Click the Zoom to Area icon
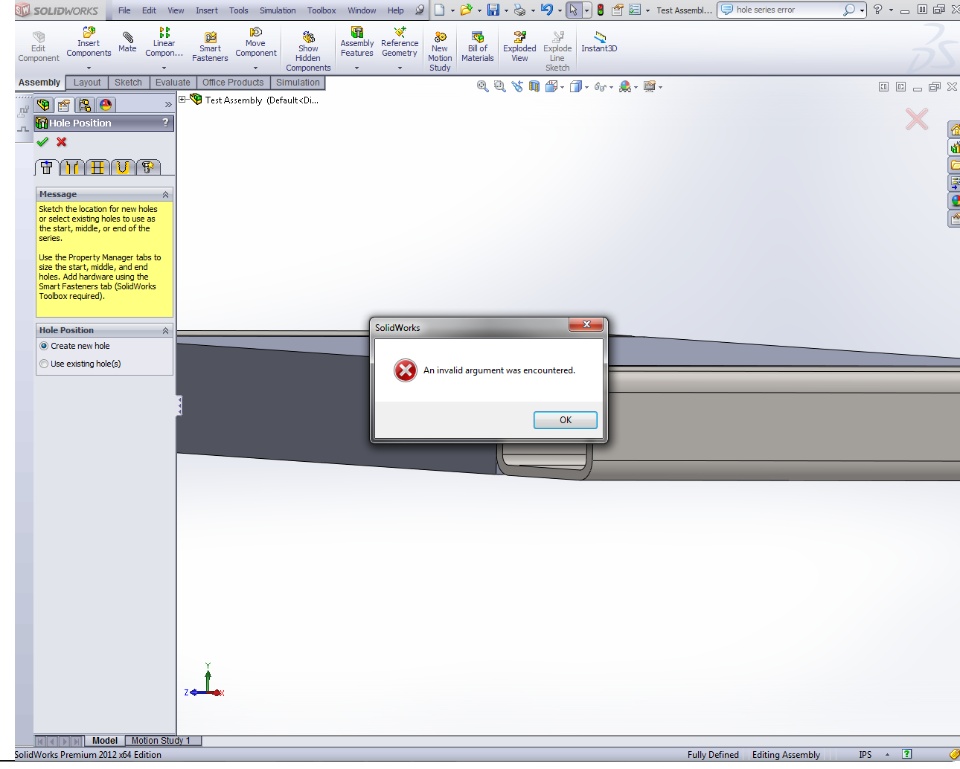 500,86
